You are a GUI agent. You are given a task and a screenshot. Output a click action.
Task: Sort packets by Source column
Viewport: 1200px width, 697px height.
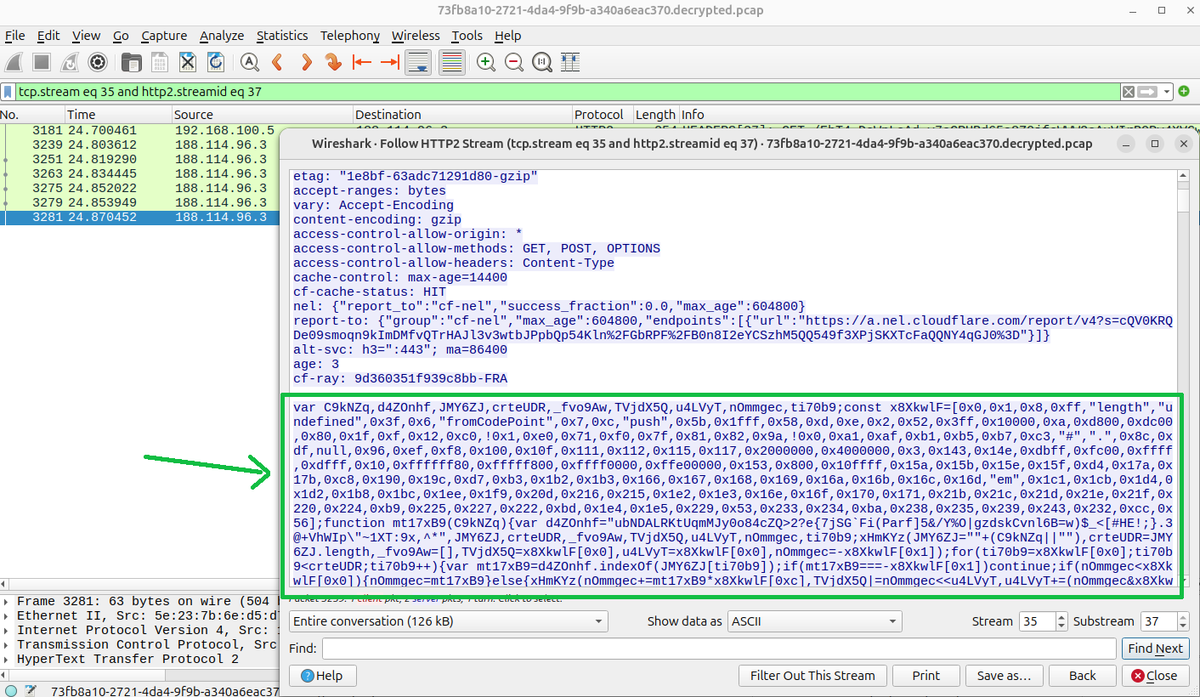pyautogui.click(x=262, y=114)
